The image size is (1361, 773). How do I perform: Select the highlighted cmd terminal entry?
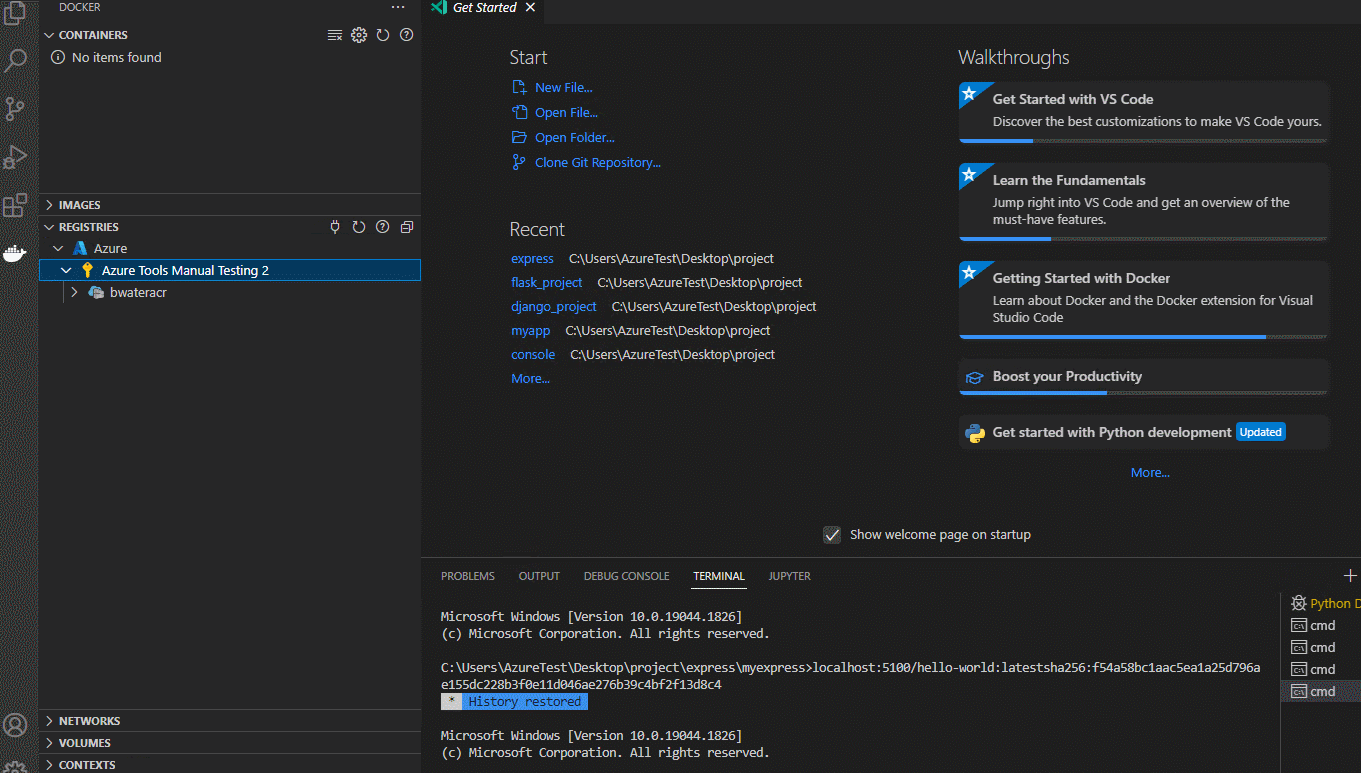coord(1321,691)
